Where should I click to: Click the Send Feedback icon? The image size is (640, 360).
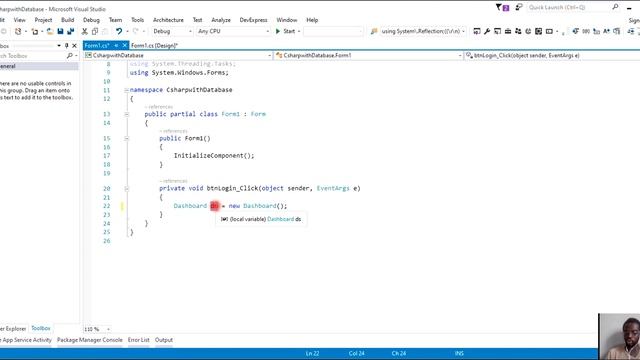pyautogui.click(x=519, y=7)
